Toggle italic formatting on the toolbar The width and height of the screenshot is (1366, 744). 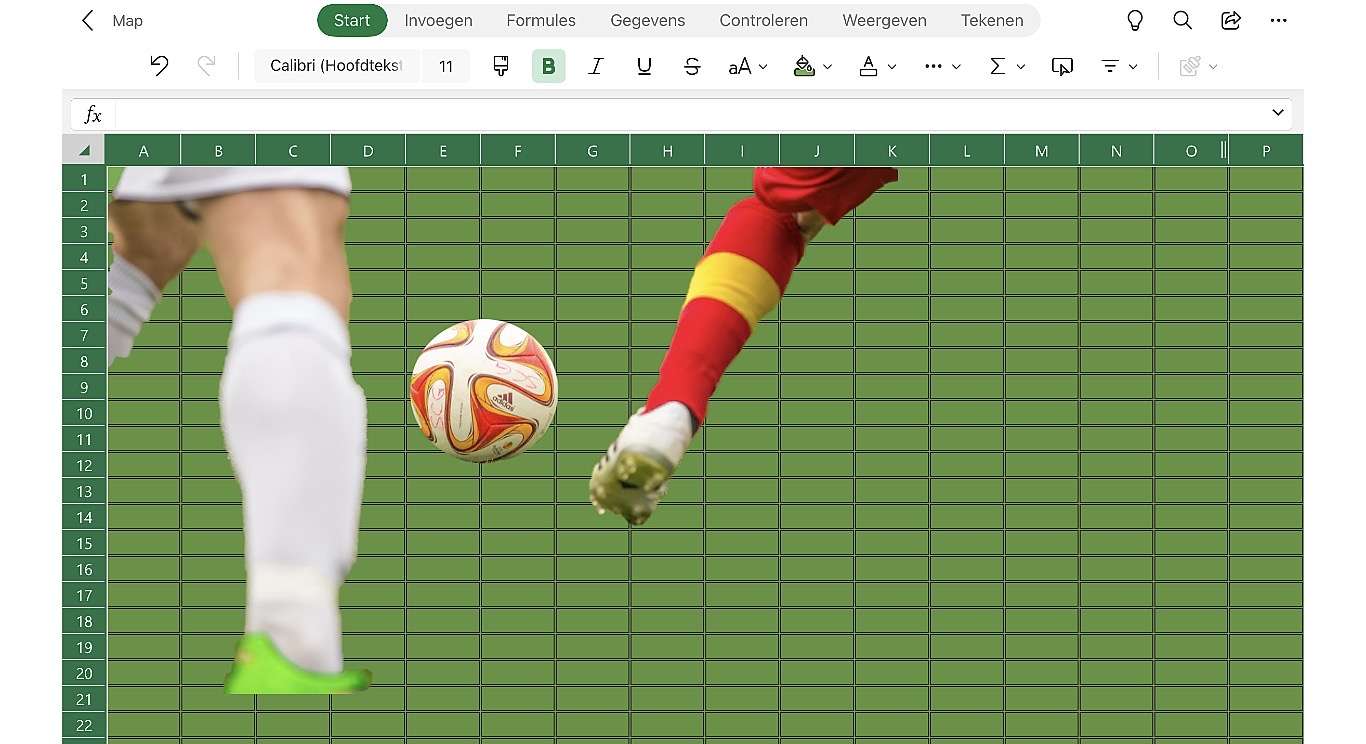click(x=595, y=66)
